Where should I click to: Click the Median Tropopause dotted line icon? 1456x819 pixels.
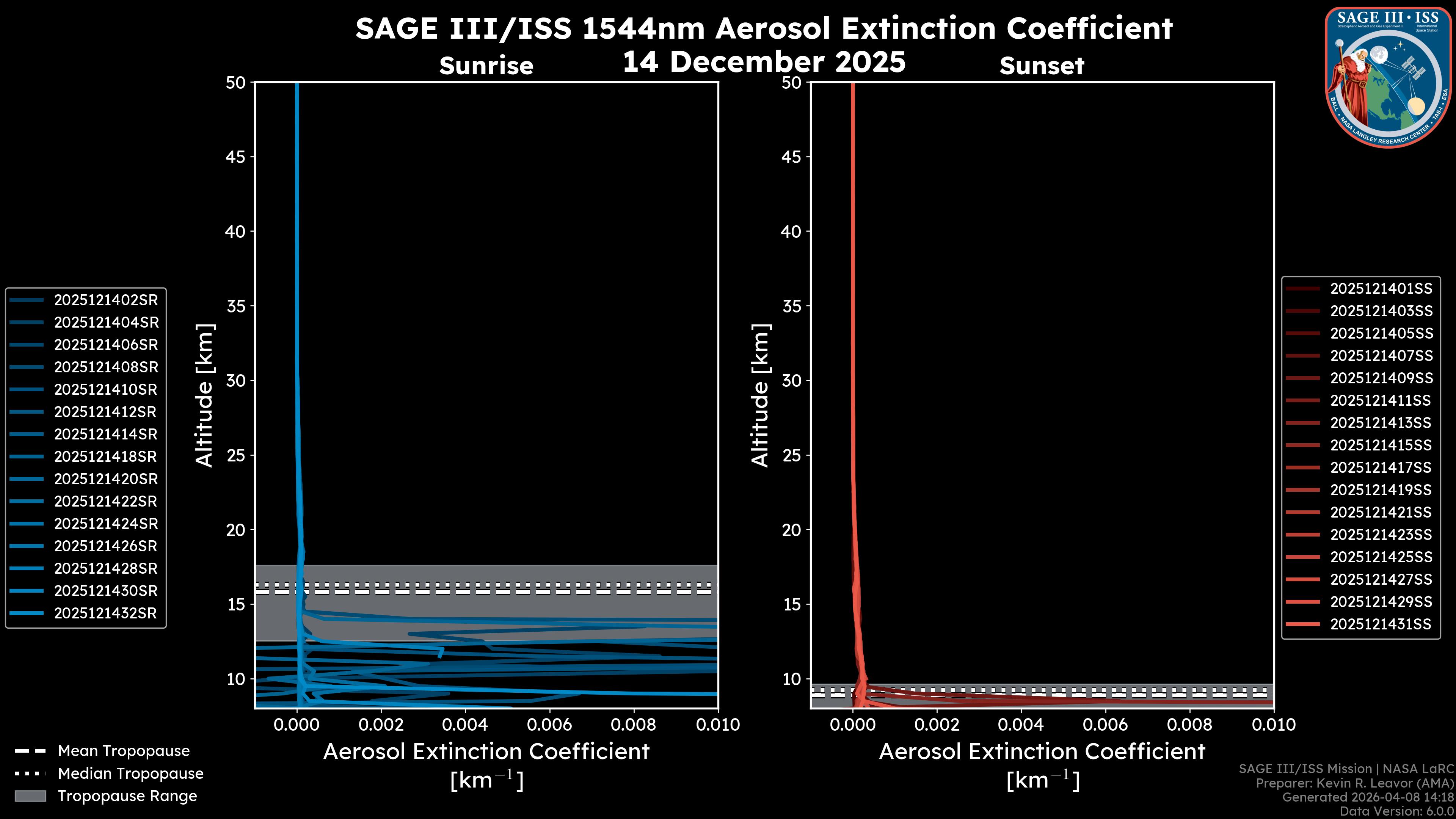[30, 773]
